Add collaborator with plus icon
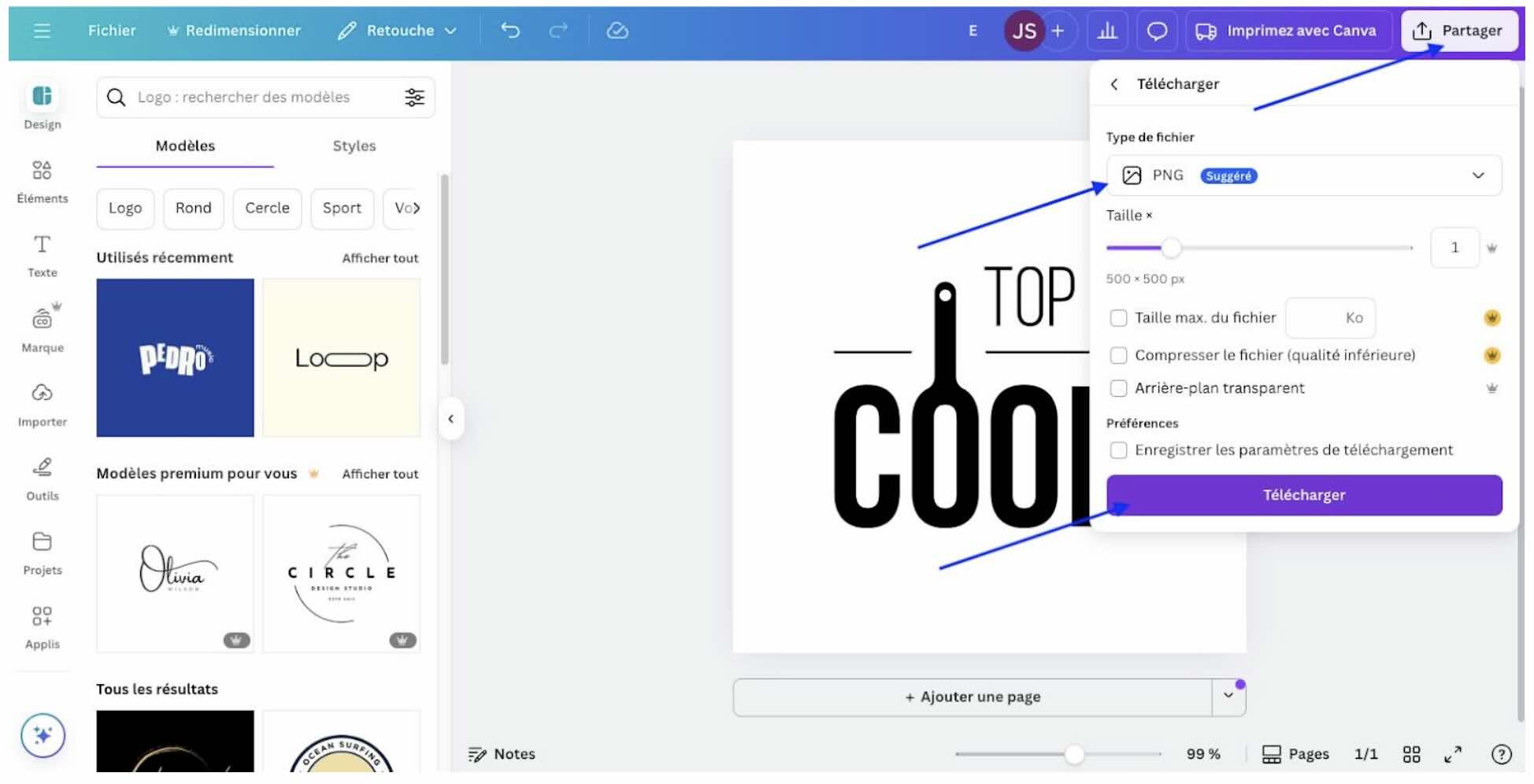This screenshot has height=784, width=1534. click(x=1058, y=31)
